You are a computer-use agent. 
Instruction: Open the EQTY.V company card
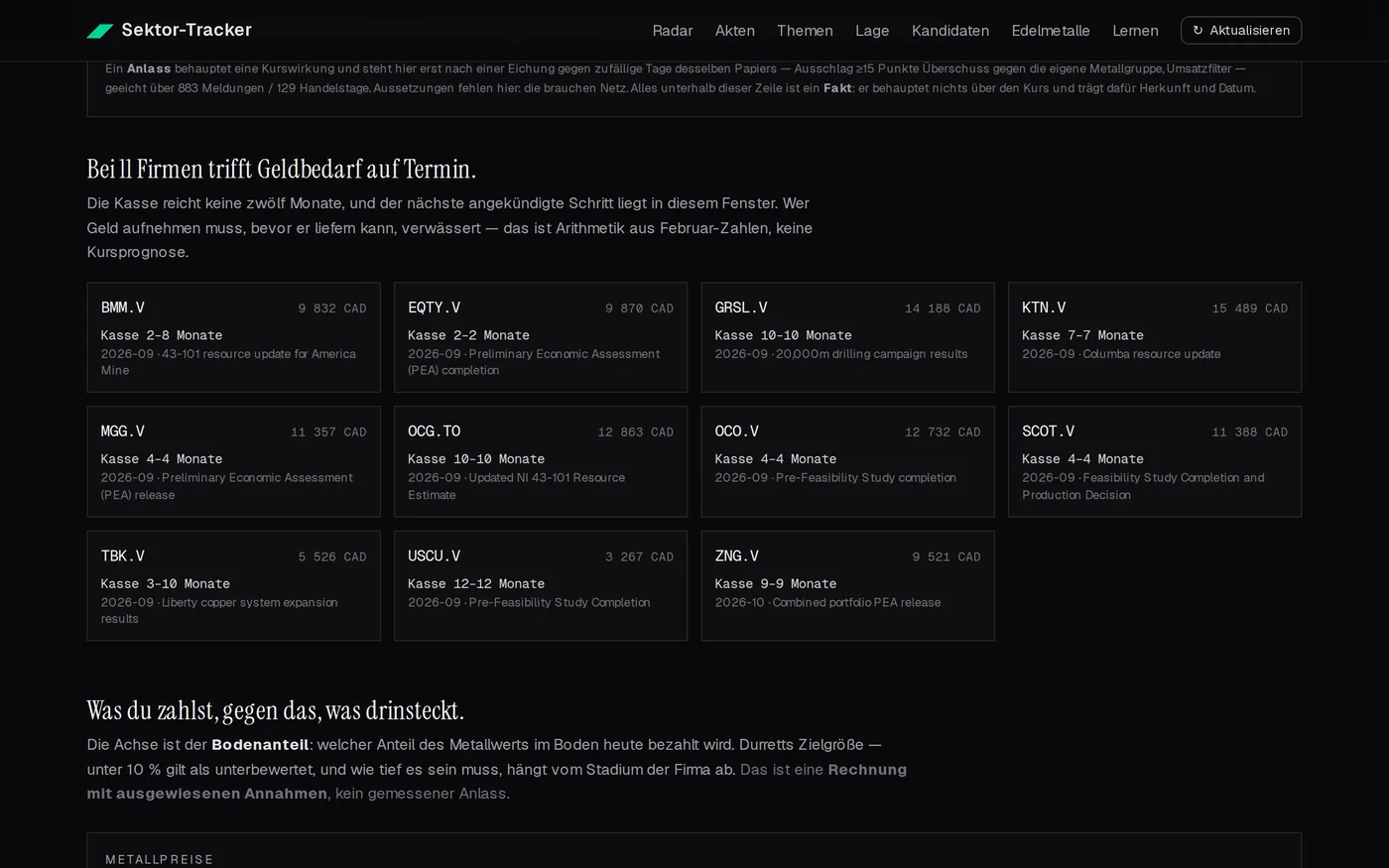pyautogui.click(x=541, y=337)
